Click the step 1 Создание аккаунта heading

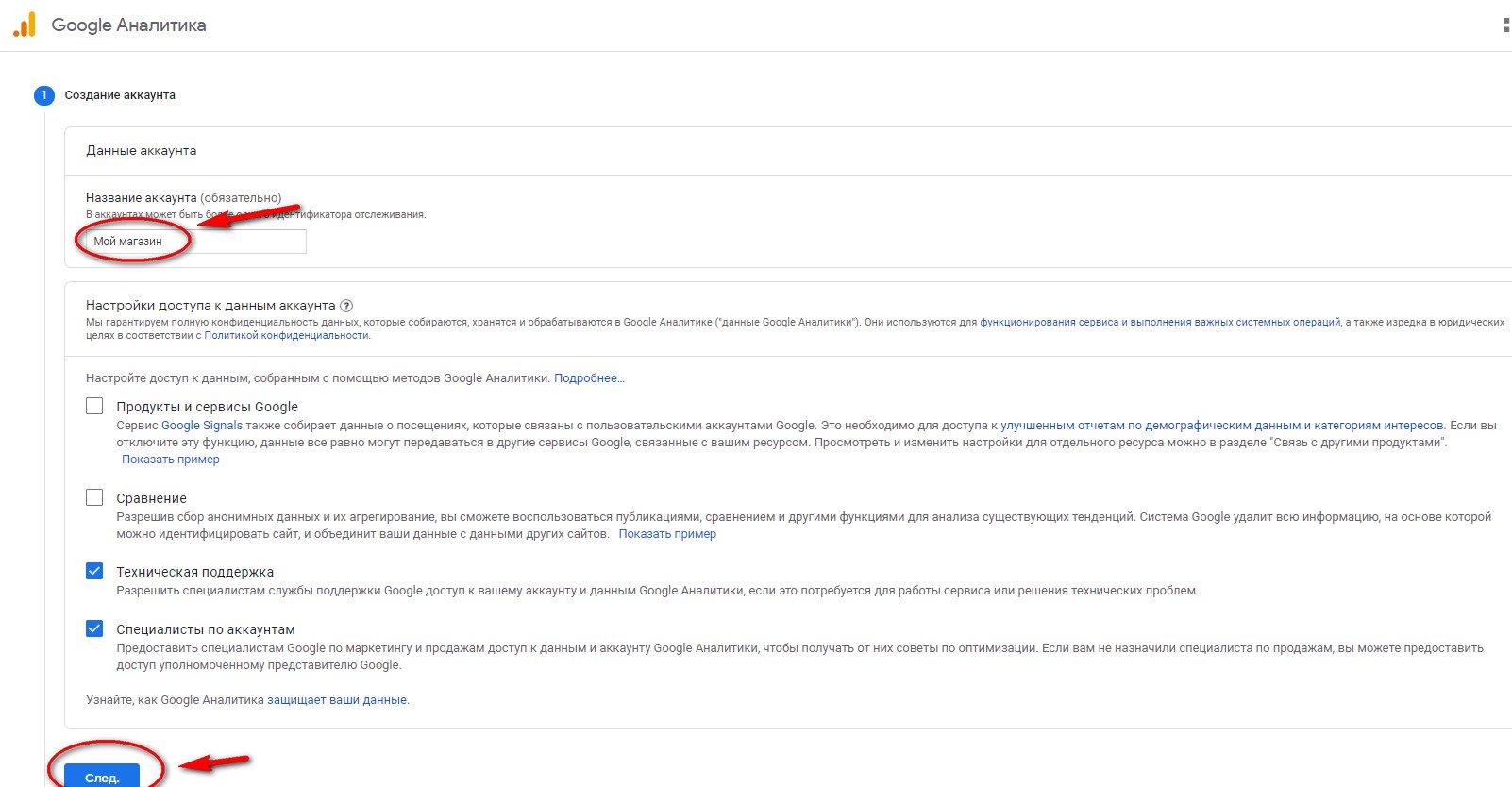tap(120, 95)
